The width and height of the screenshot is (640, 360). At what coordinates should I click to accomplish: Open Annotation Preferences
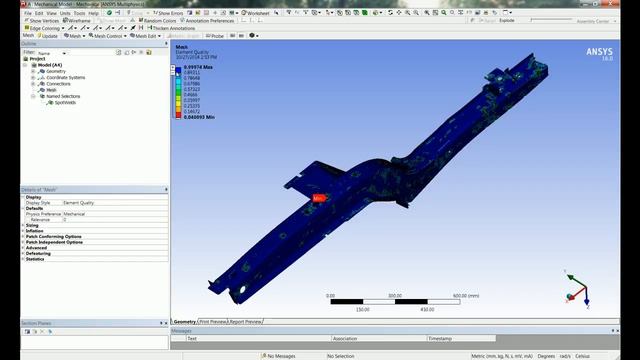(x=207, y=20)
